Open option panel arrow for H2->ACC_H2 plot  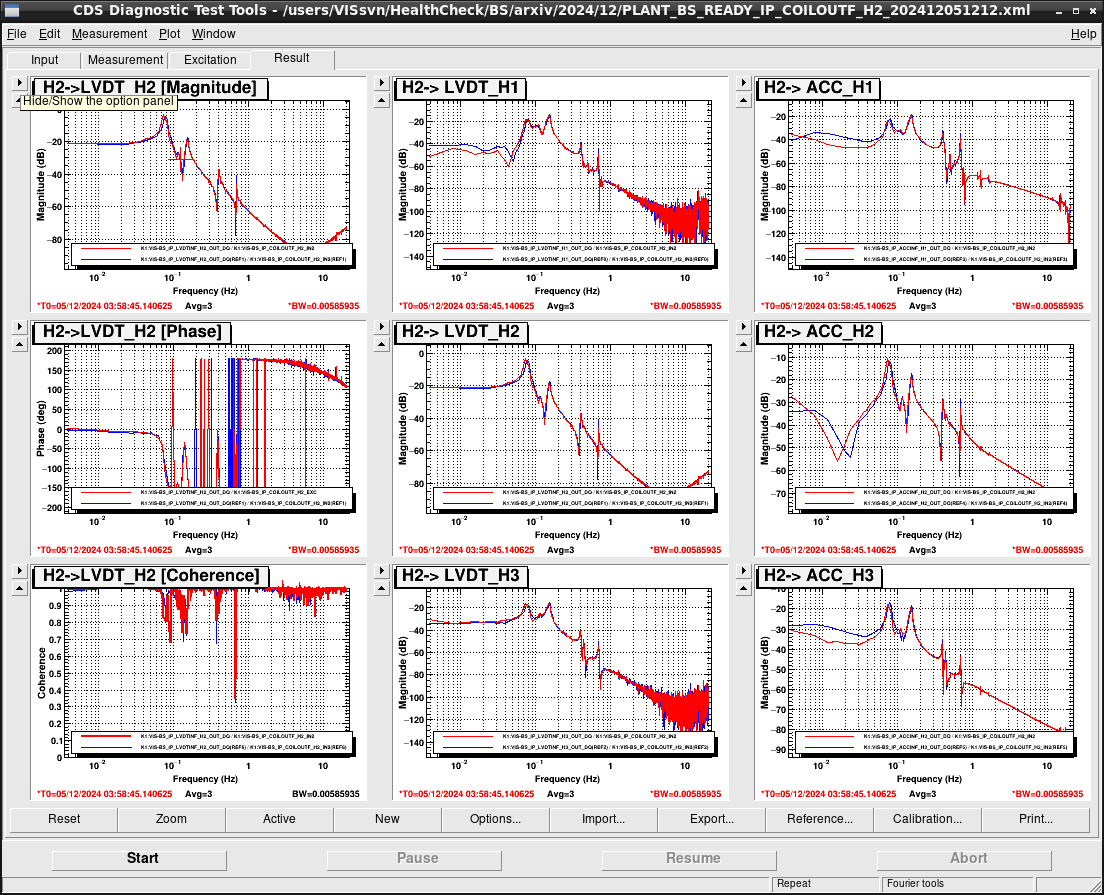[x=744, y=327]
